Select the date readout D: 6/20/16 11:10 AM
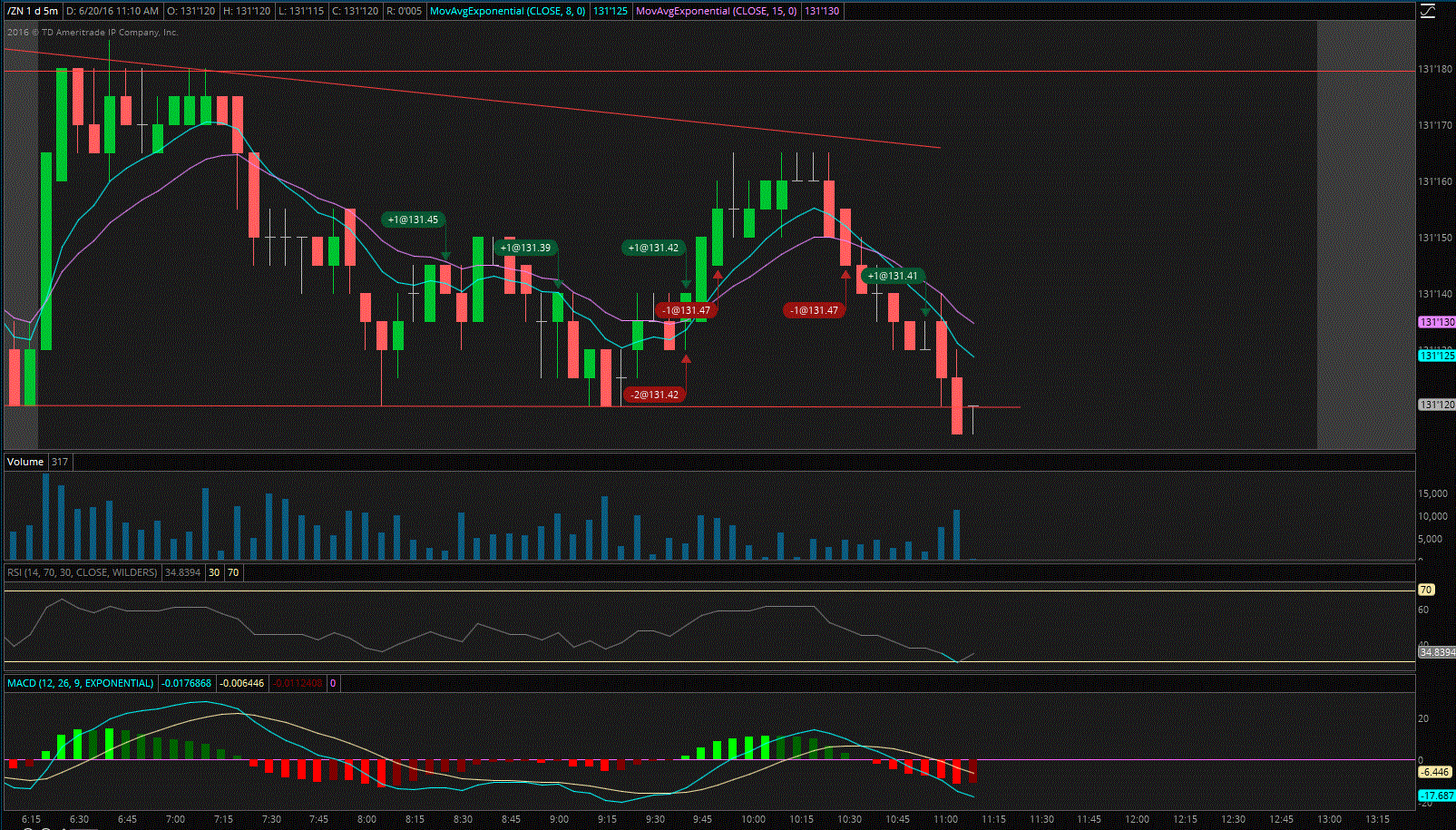This screenshot has height=830, width=1456. pos(113,11)
